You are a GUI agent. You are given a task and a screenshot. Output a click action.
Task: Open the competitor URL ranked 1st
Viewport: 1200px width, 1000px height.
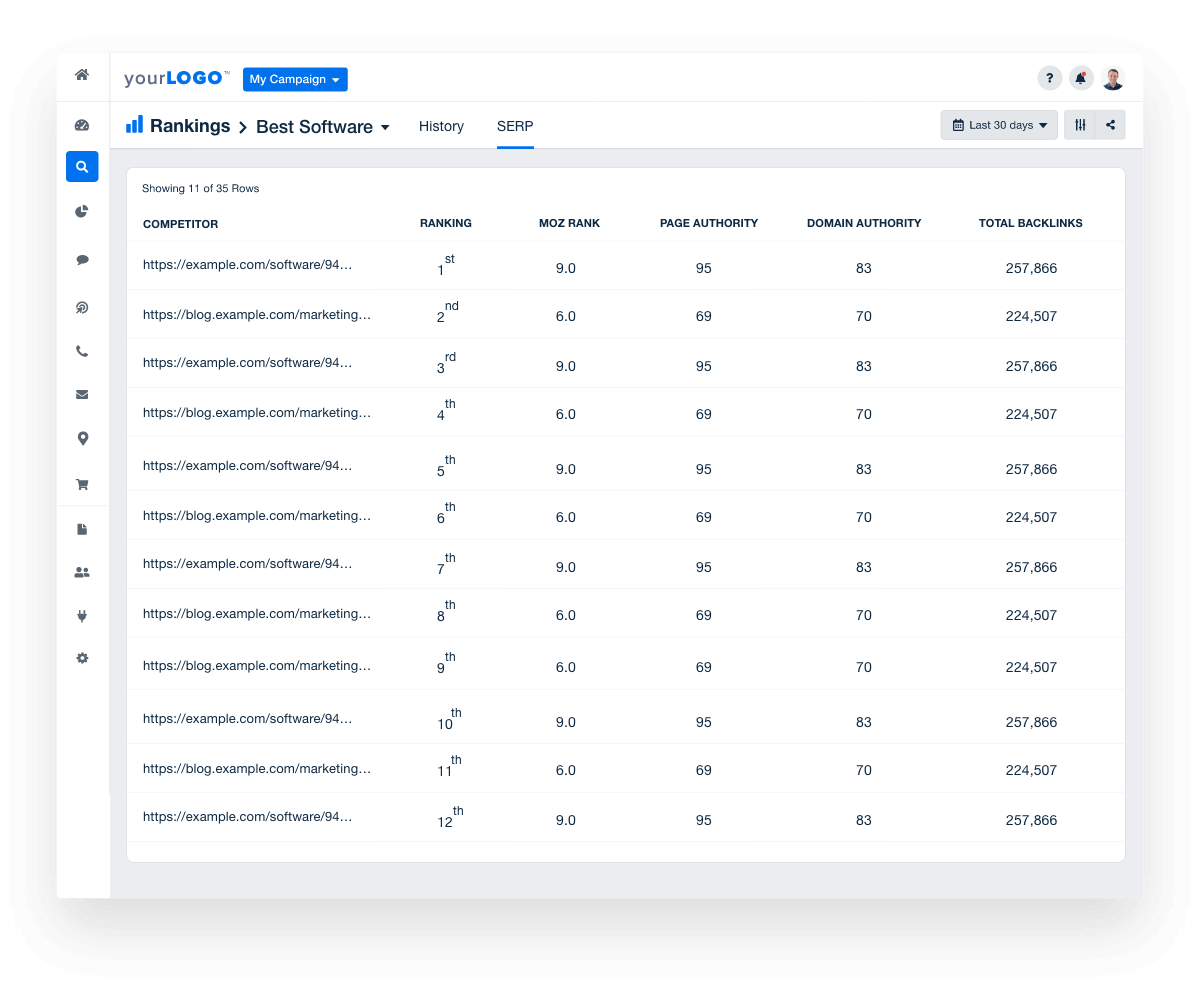pyautogui.click(x=248, y=265)
